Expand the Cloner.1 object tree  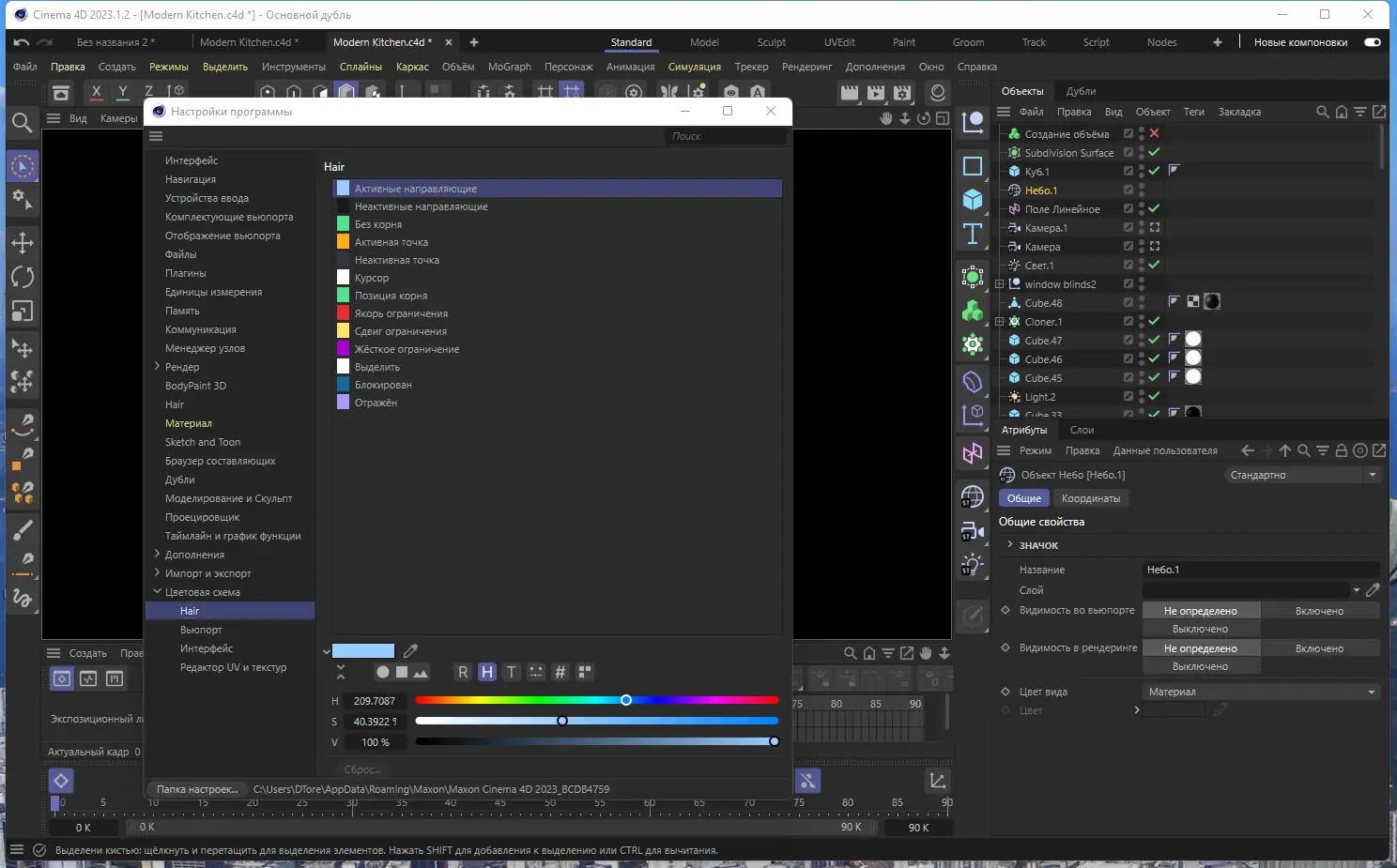click(x=1000, y=321)
